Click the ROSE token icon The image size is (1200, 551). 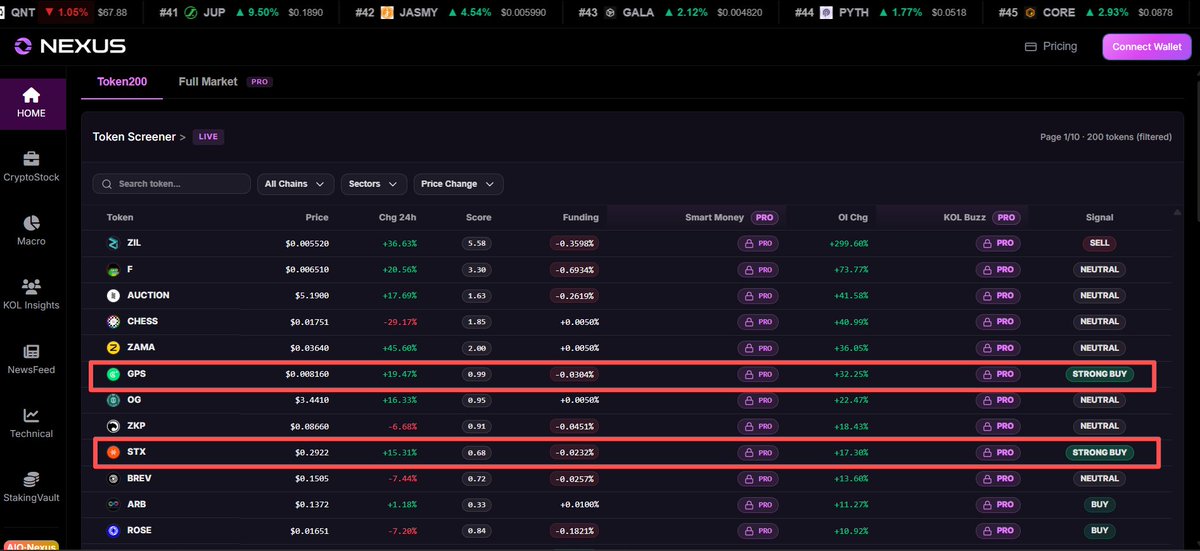coord(113,531)
